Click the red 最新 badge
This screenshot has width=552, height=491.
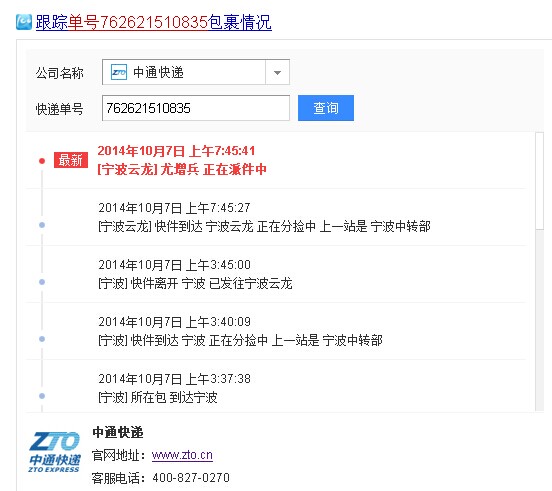(71, 160)
